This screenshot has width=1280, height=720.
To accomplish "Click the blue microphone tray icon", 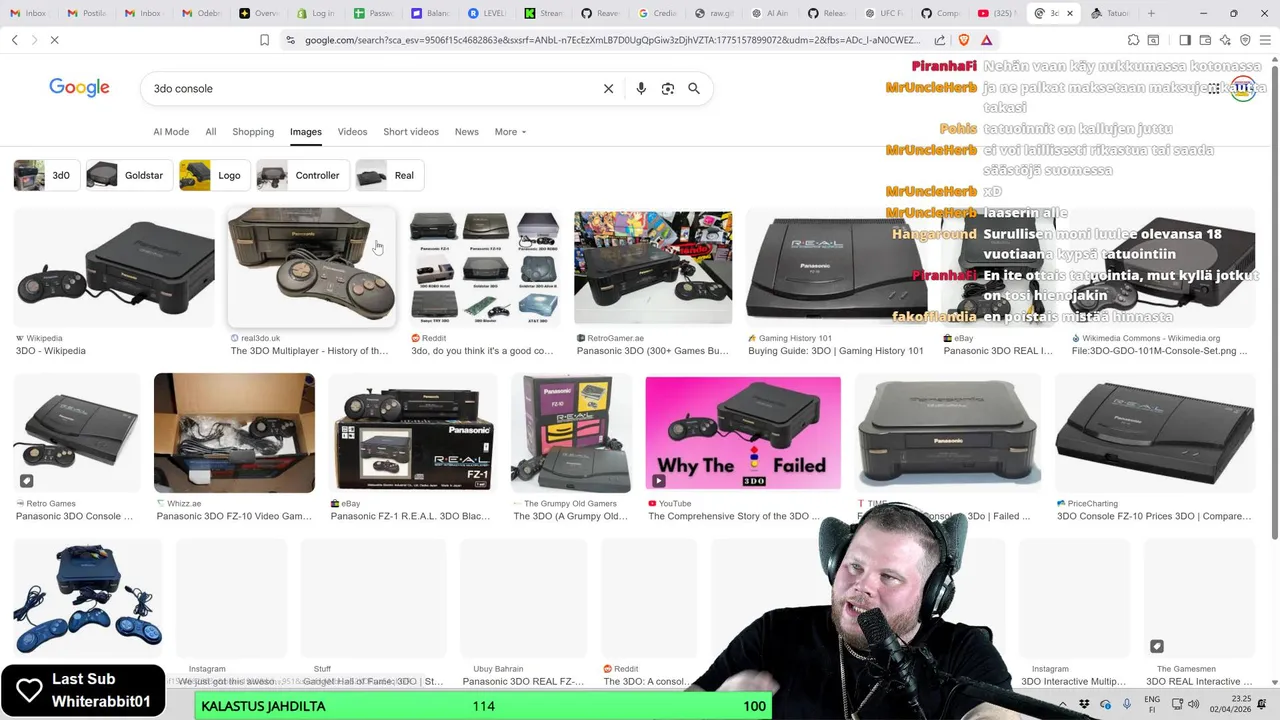I will click(1127, 705).
